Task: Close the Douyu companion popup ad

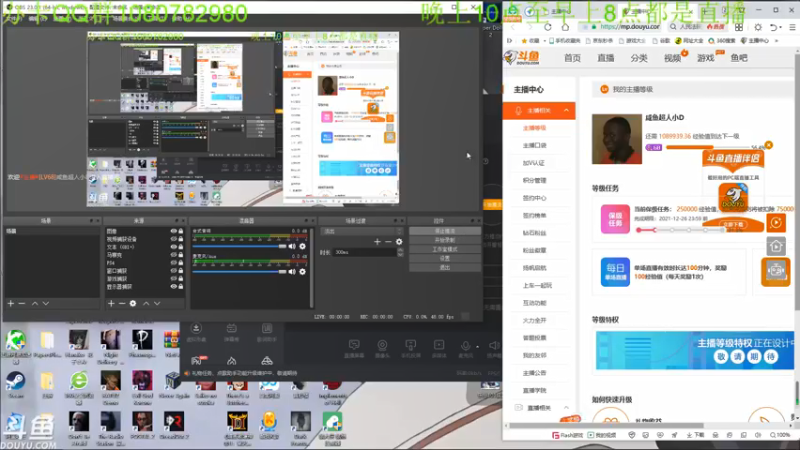Action: 769,145
